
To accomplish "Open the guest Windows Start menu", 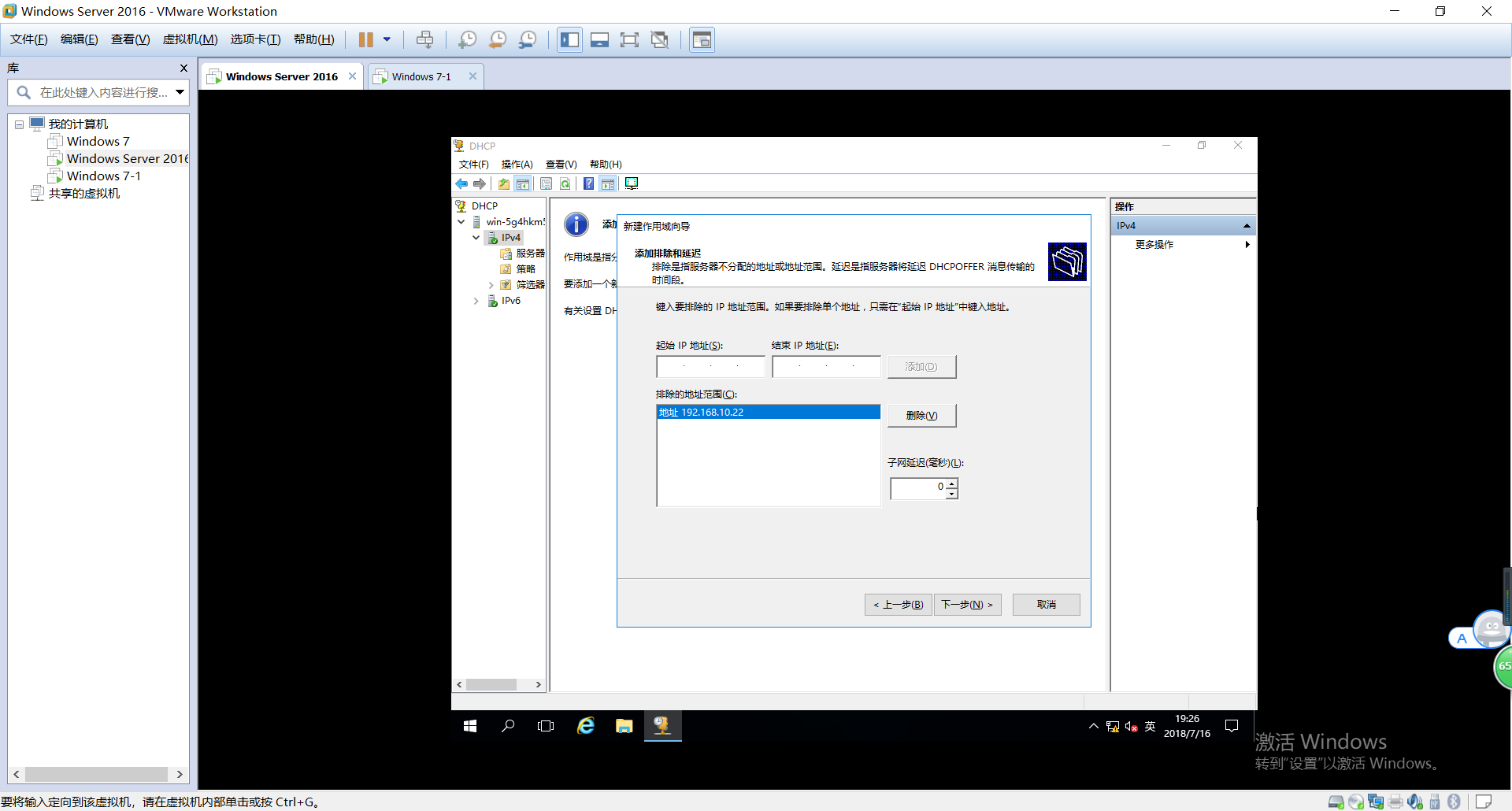I will click(x=470, y=726).
